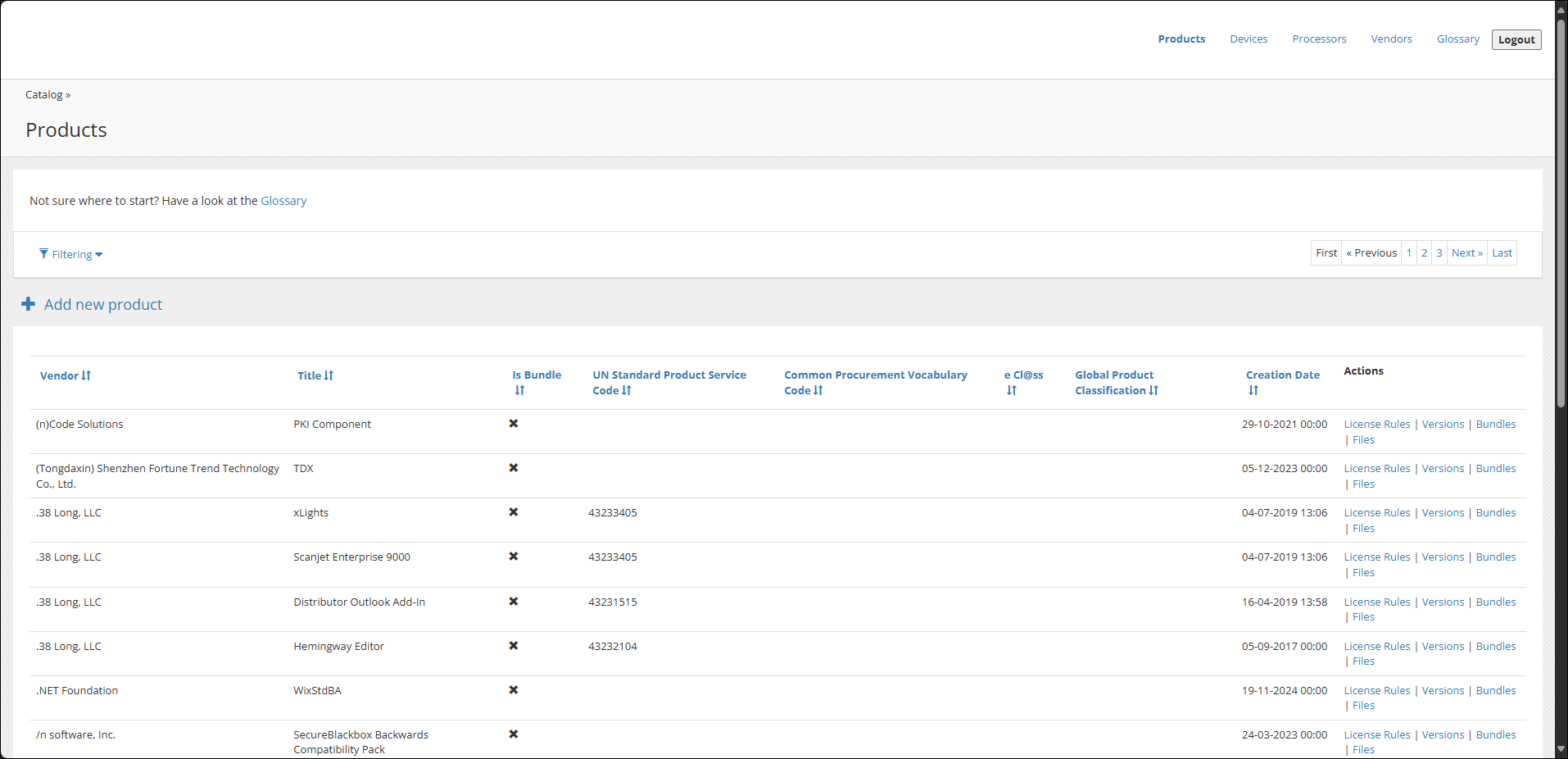
Task: Jump to the Last page
Action: (1502, 253)
